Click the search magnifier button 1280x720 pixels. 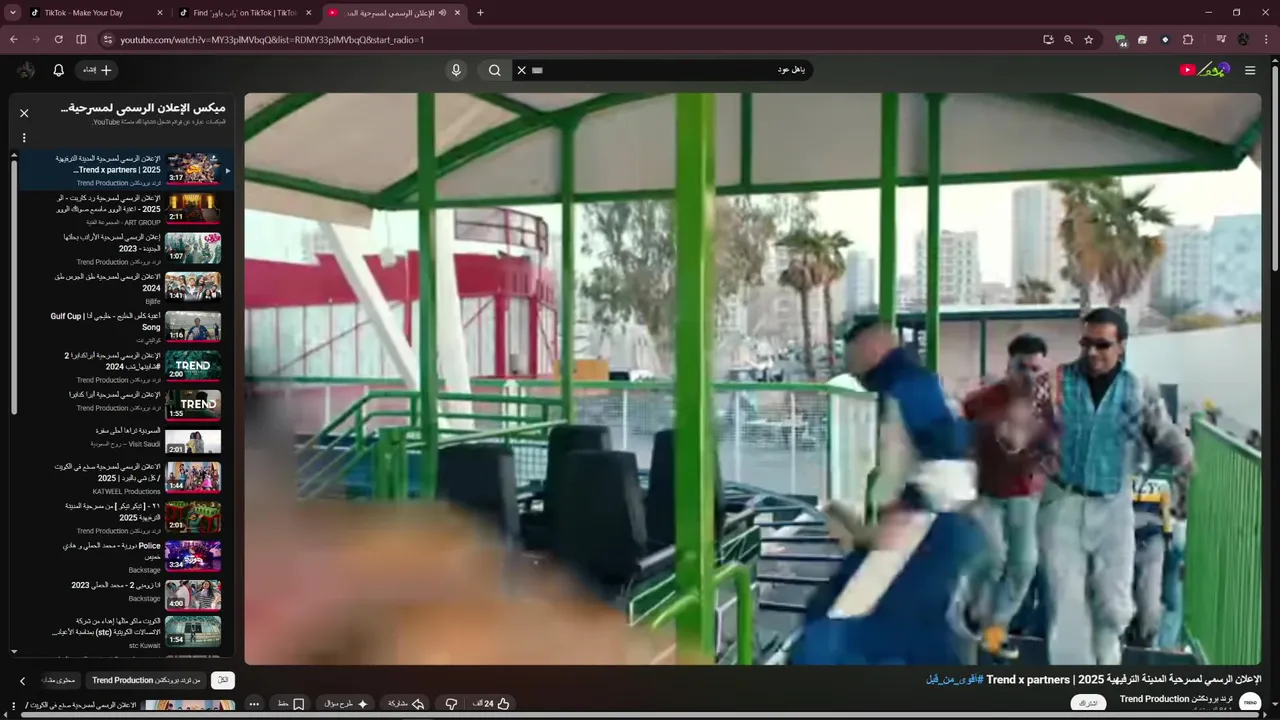click(x=494, y=70)
